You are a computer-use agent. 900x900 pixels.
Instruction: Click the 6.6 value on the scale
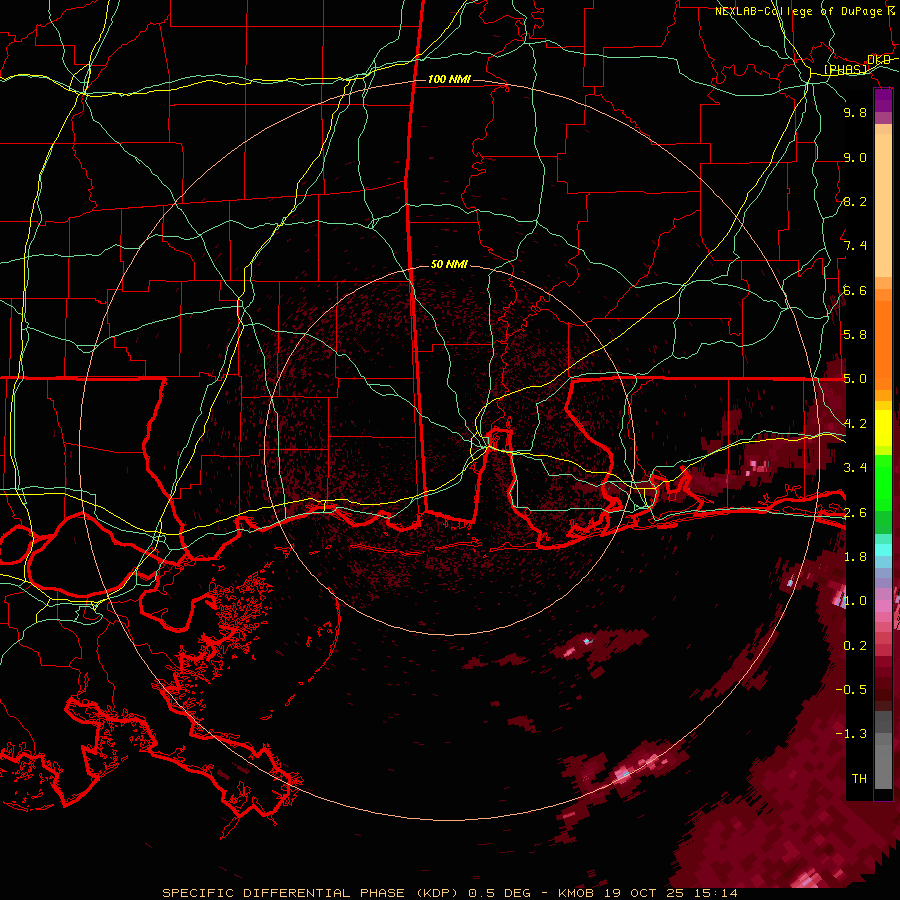(855, 290)
